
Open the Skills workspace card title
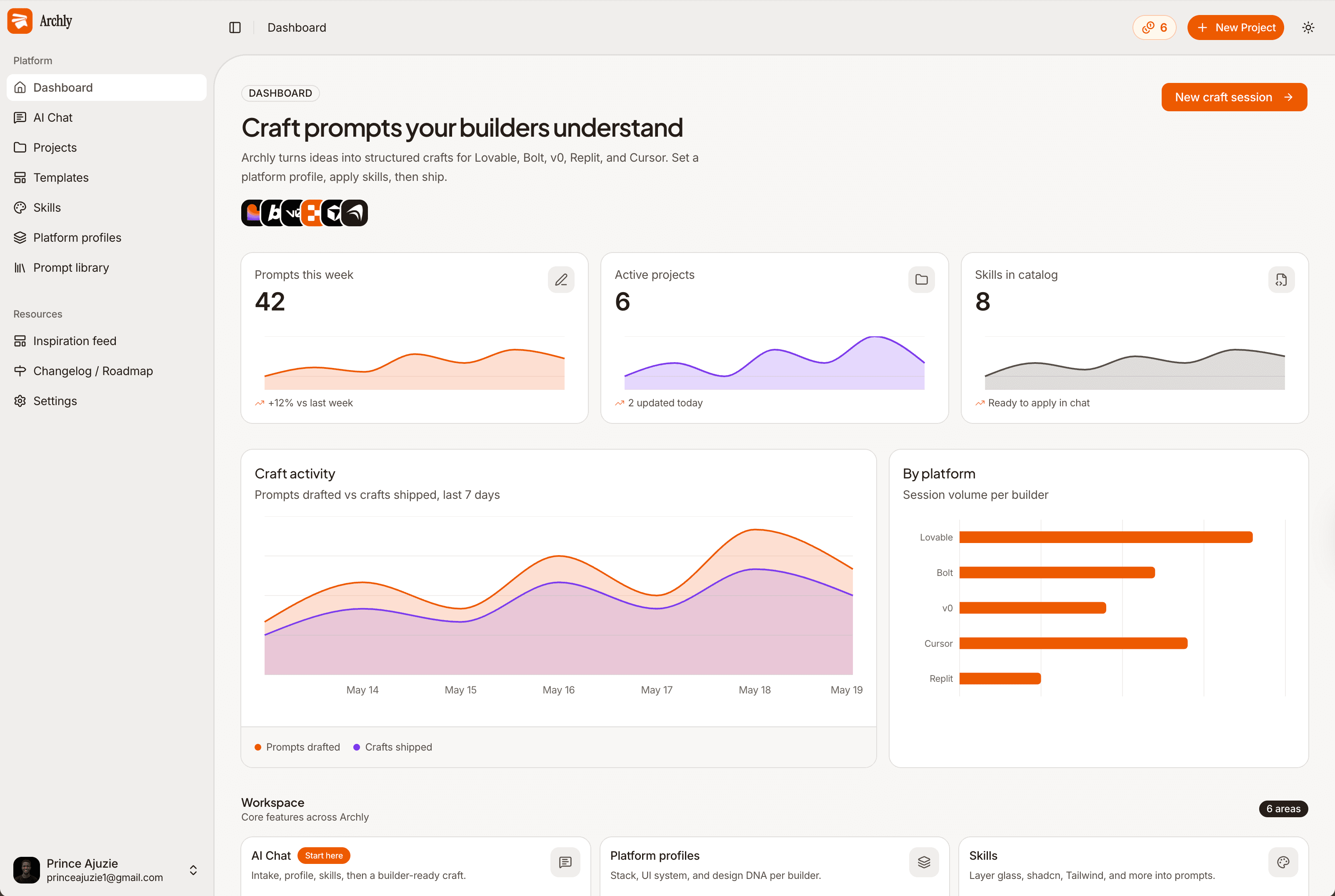983,856
